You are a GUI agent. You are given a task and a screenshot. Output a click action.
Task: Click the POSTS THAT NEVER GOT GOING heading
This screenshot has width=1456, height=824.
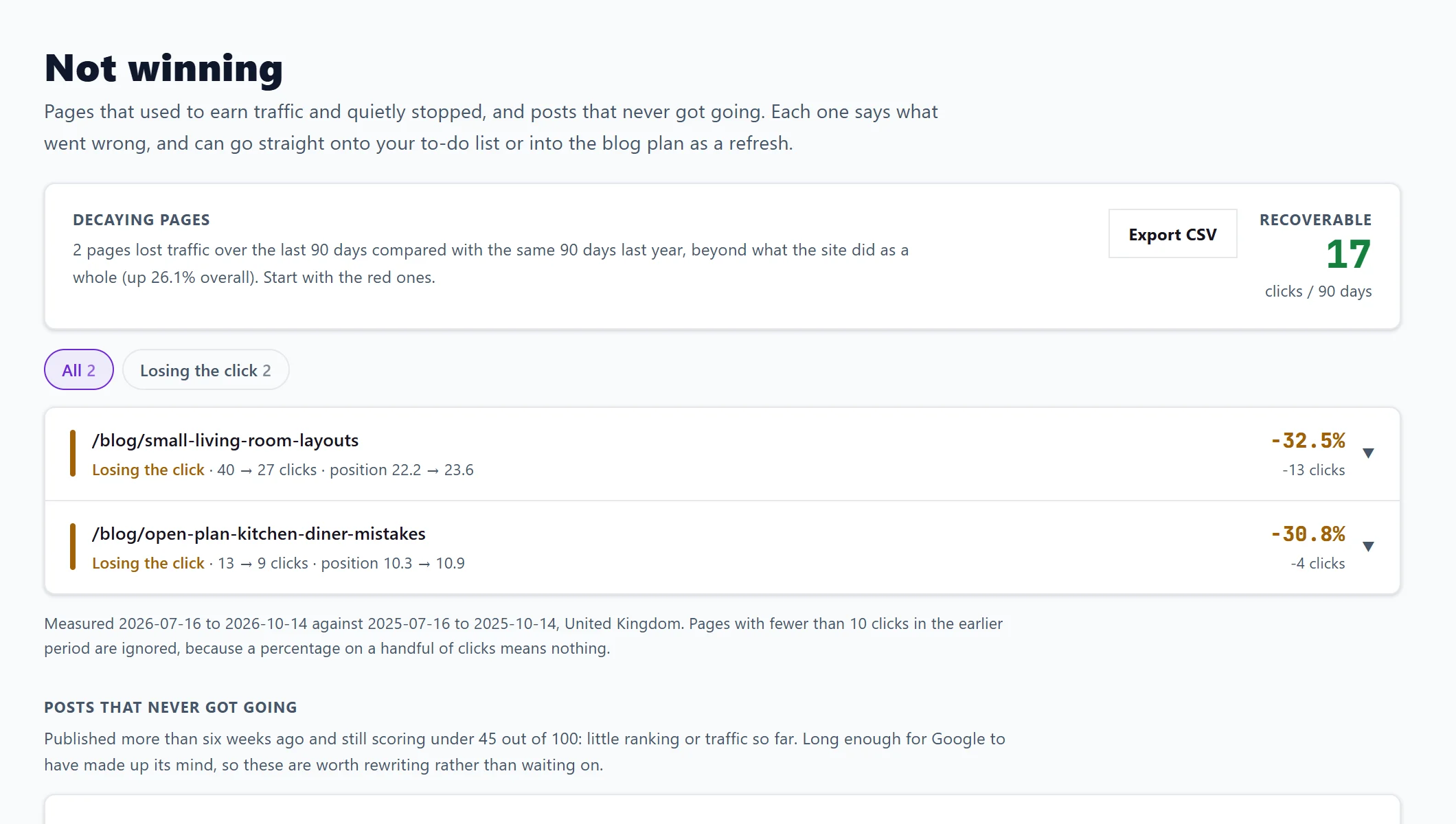click(x=170, y=707)
